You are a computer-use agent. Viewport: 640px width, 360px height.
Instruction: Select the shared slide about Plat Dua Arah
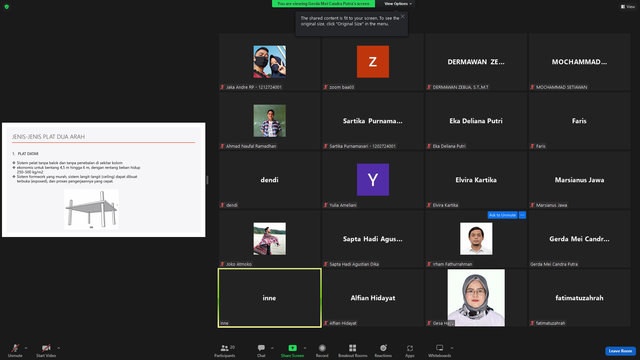[104, 180]
